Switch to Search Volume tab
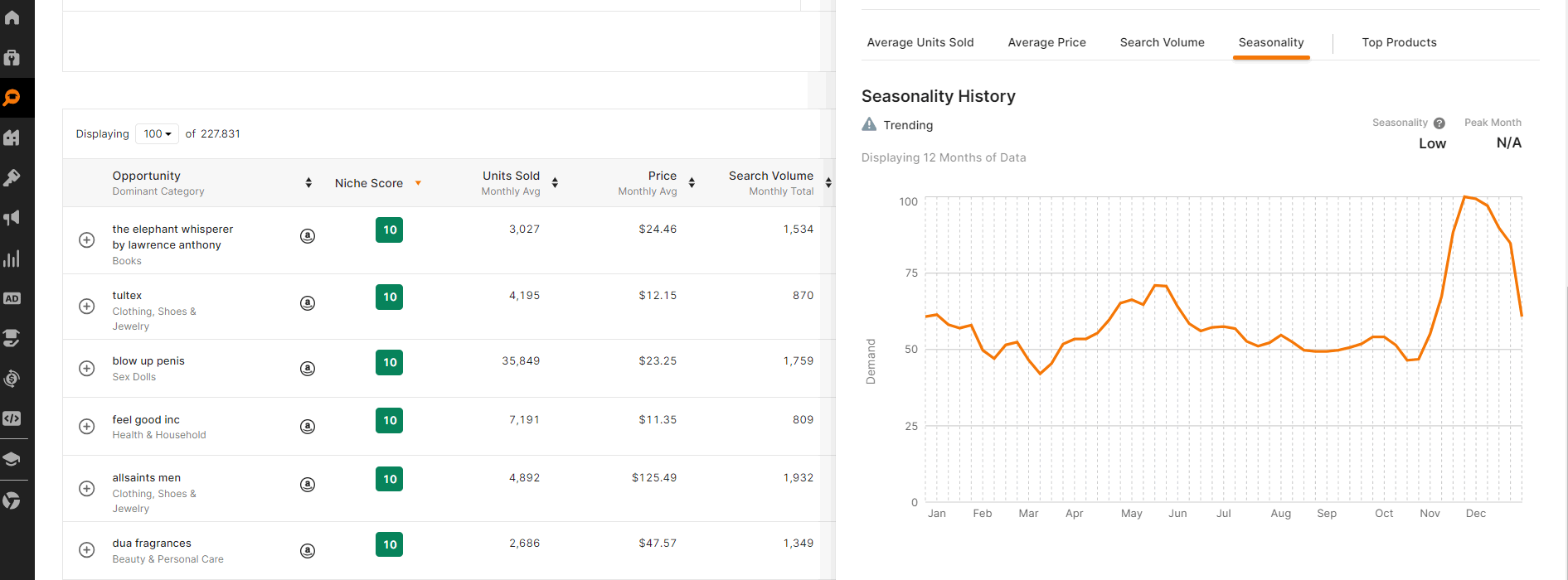Screen dimensions: 1568x580 1162,42
